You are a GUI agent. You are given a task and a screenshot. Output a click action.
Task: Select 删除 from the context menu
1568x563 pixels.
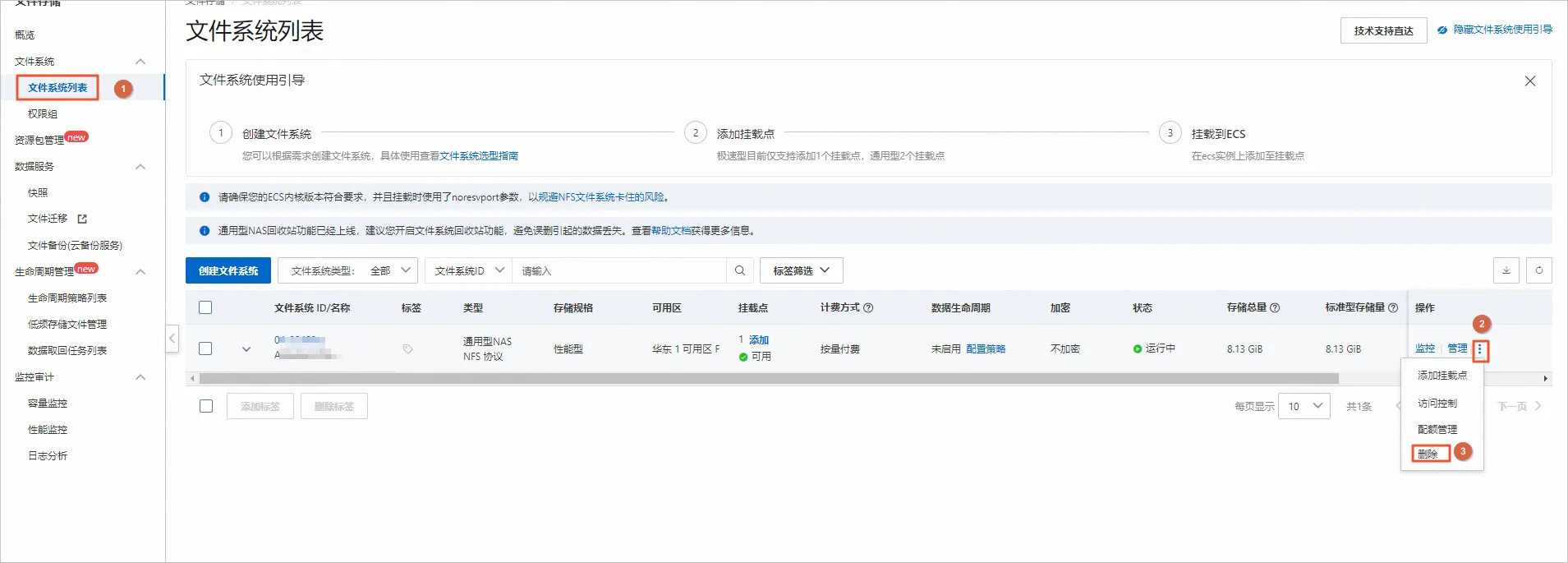[1428, 454]
